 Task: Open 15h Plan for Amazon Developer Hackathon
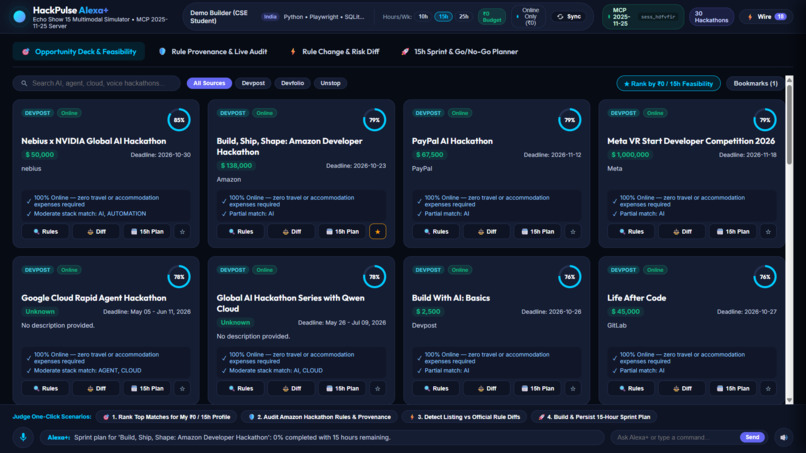point(342,231)
